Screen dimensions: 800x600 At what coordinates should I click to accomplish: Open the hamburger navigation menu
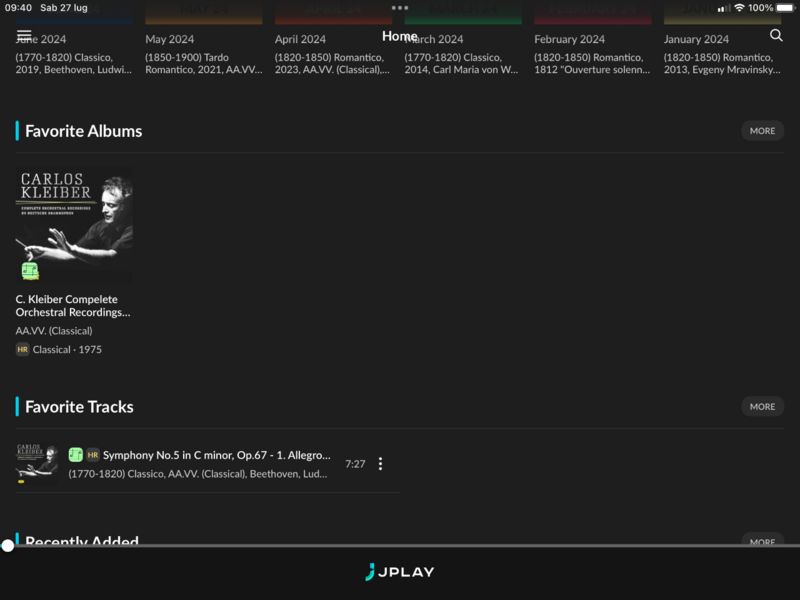[x=24, y=36]
